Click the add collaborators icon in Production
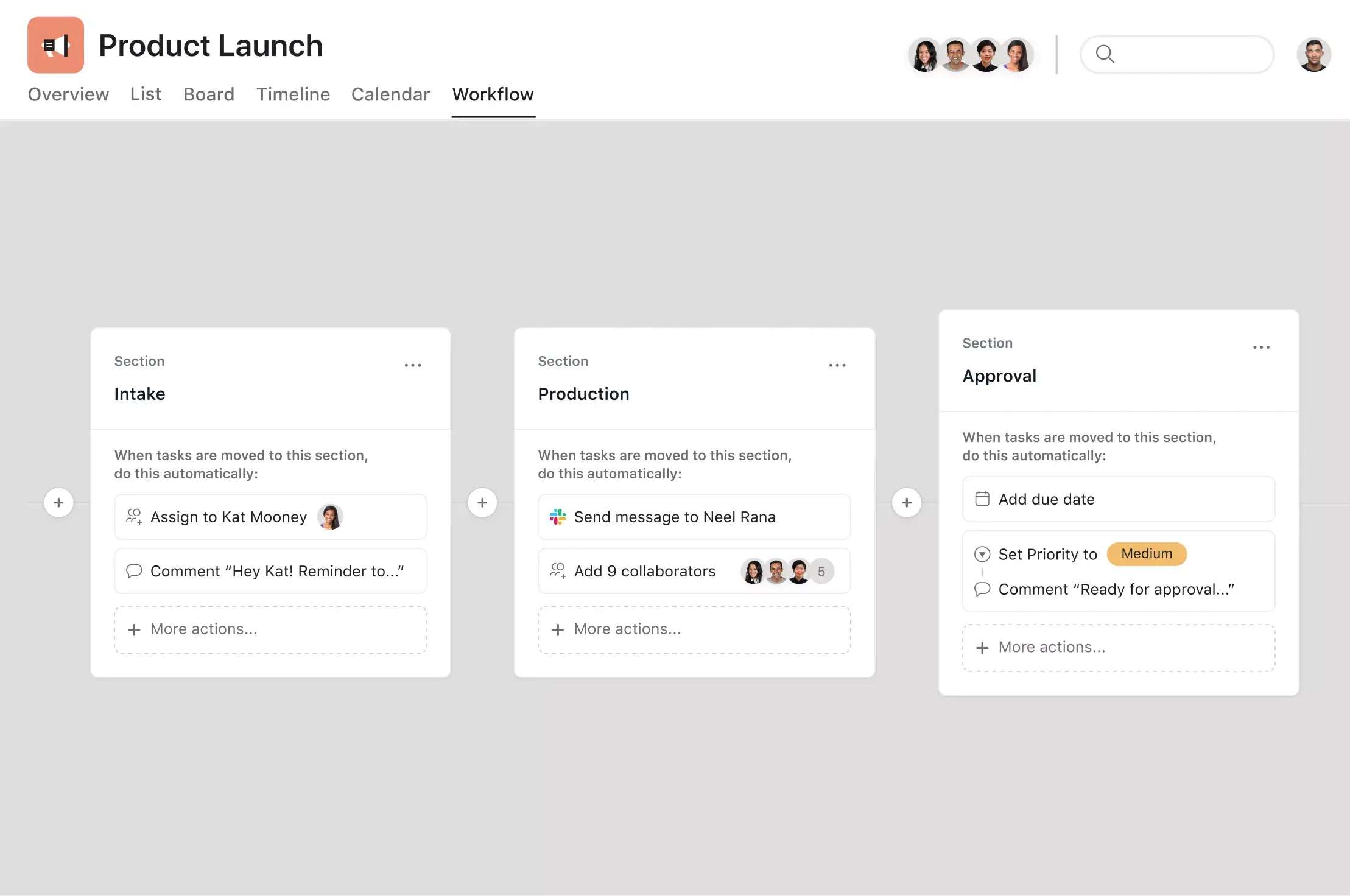The image size is (1350, 896). tap(558, 570)
